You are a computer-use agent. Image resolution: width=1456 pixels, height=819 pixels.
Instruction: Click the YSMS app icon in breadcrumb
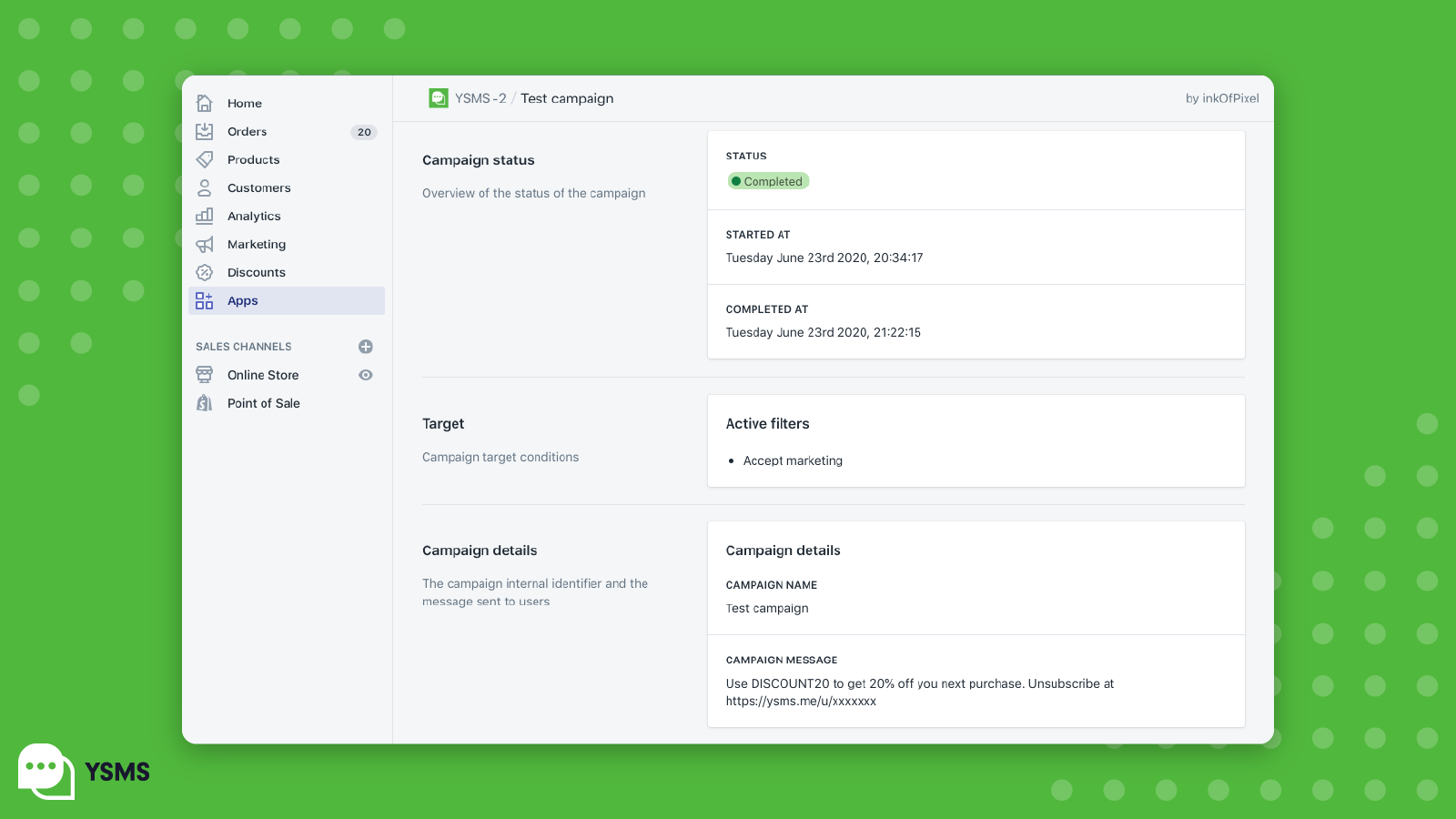coord(439,98)
